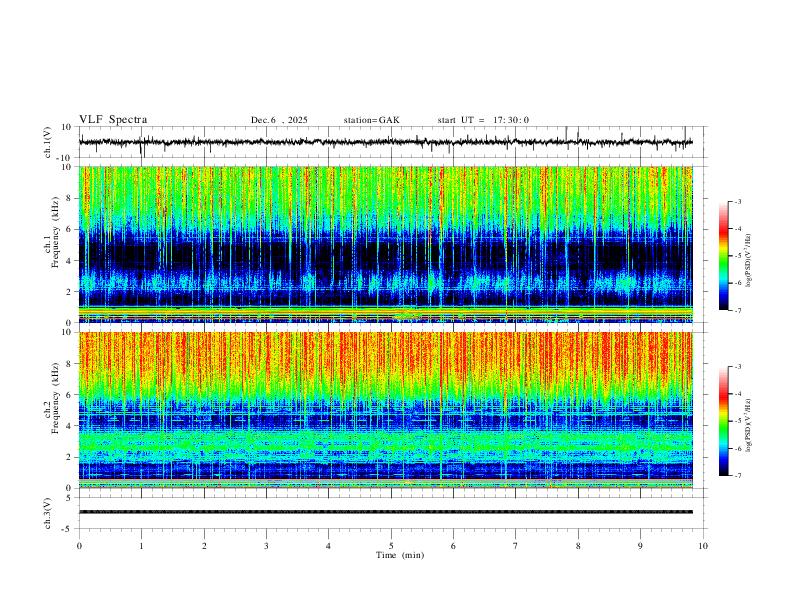Click the ch.2 spectrogram color scale bar

pos(723,421)
